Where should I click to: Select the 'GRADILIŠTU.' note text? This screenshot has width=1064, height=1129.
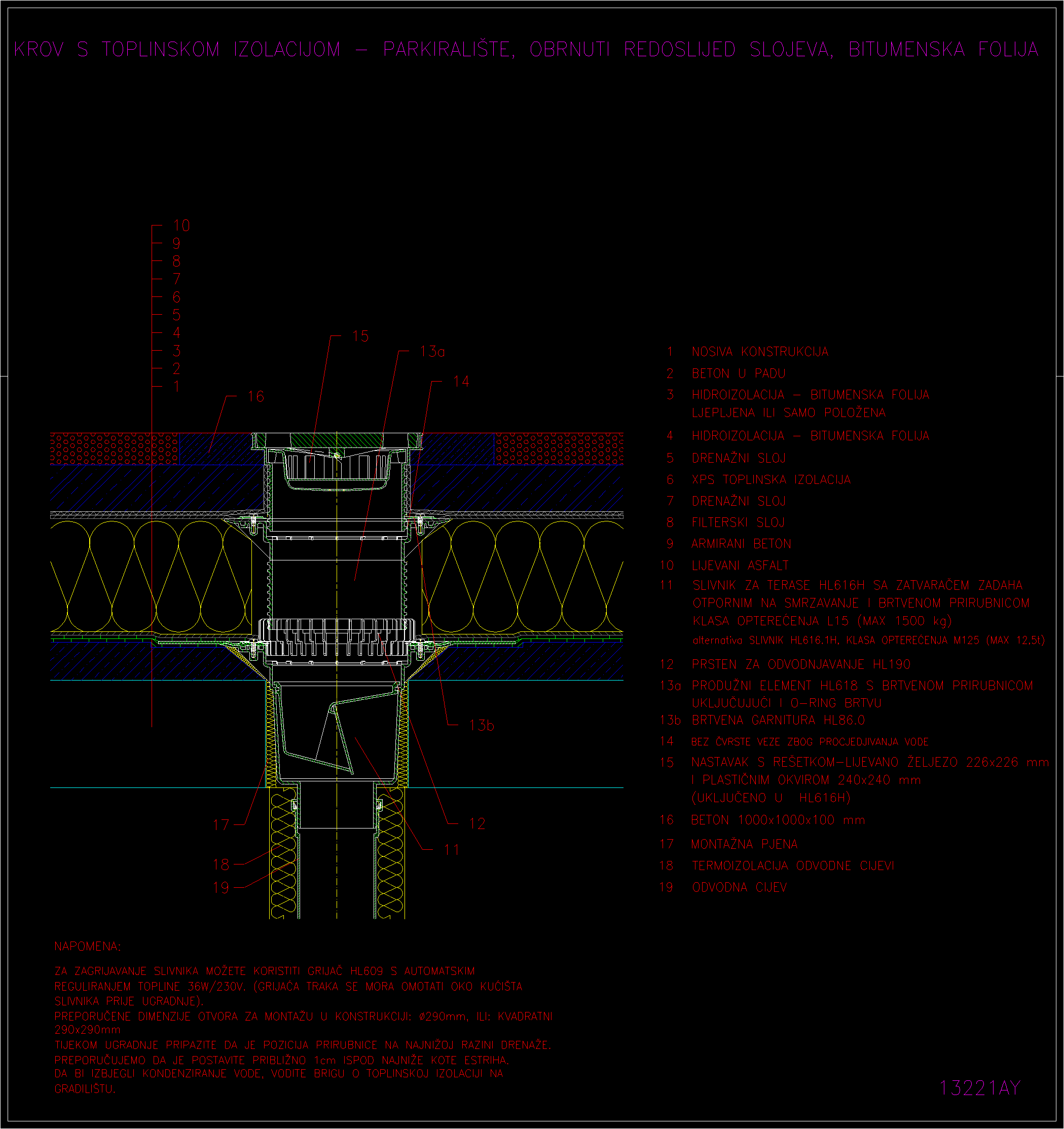(x=85, y=1089)
